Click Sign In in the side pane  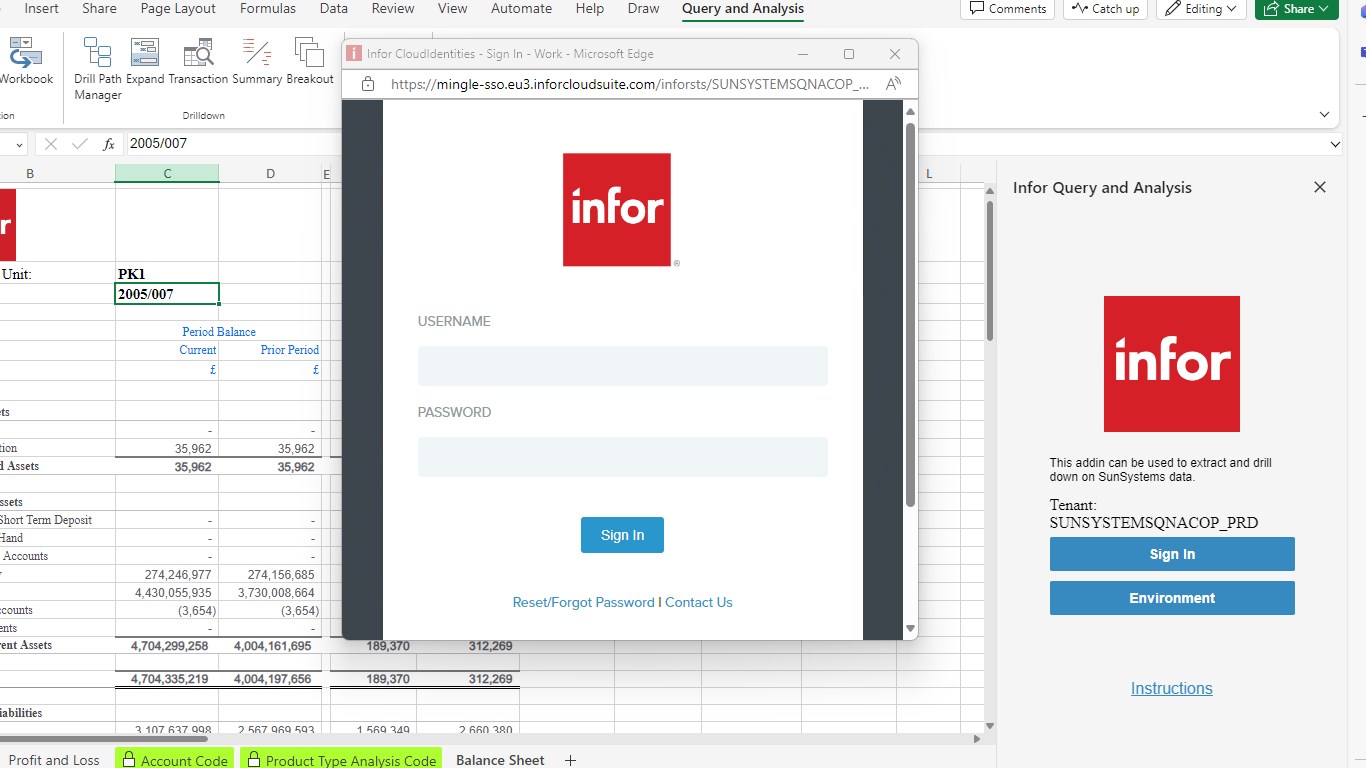(x=1172, y=554)
